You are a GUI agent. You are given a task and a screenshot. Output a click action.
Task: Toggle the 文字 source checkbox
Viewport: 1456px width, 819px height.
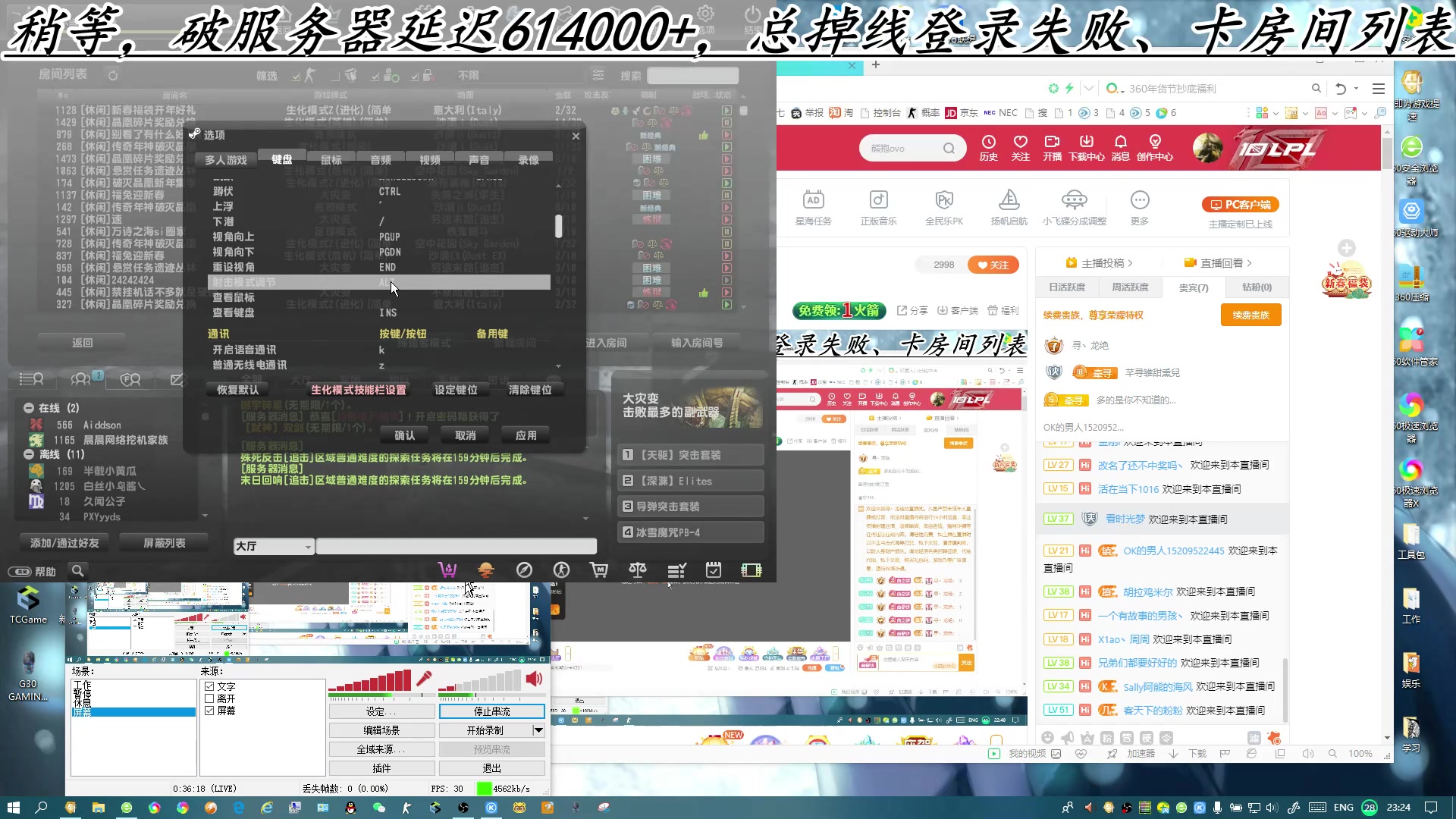(x=209, y=686)
